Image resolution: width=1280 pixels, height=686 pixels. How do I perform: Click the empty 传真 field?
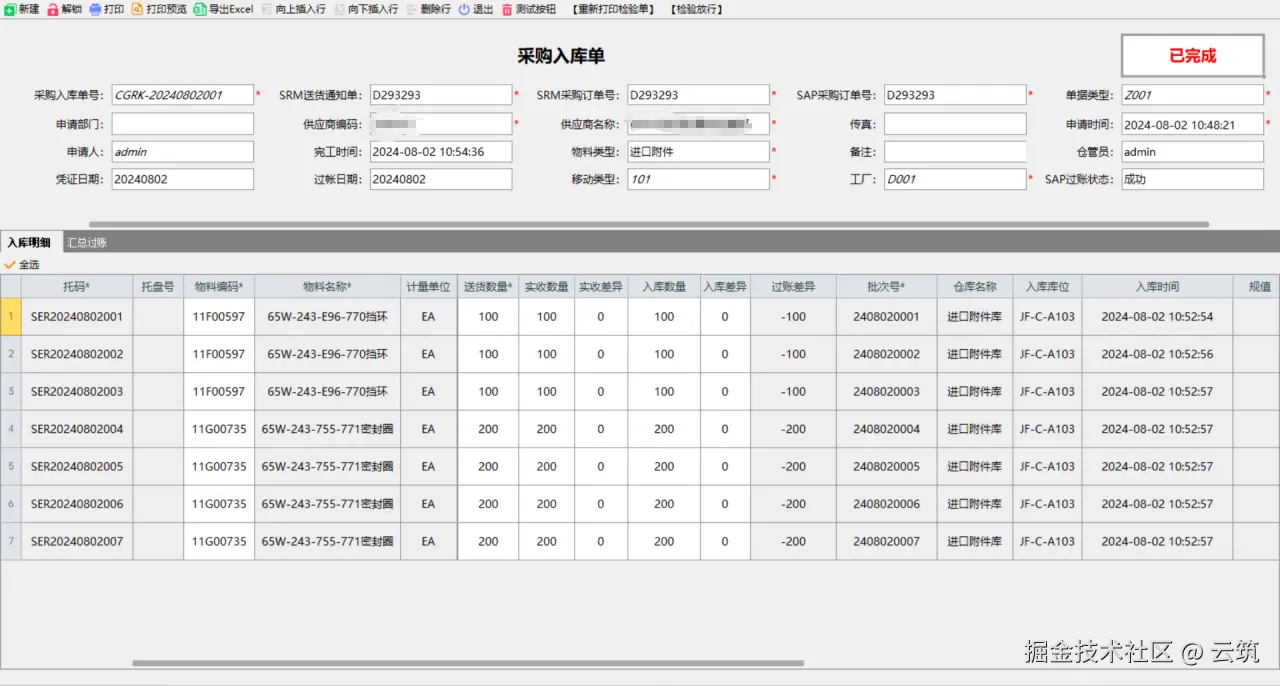click(955, 124)
